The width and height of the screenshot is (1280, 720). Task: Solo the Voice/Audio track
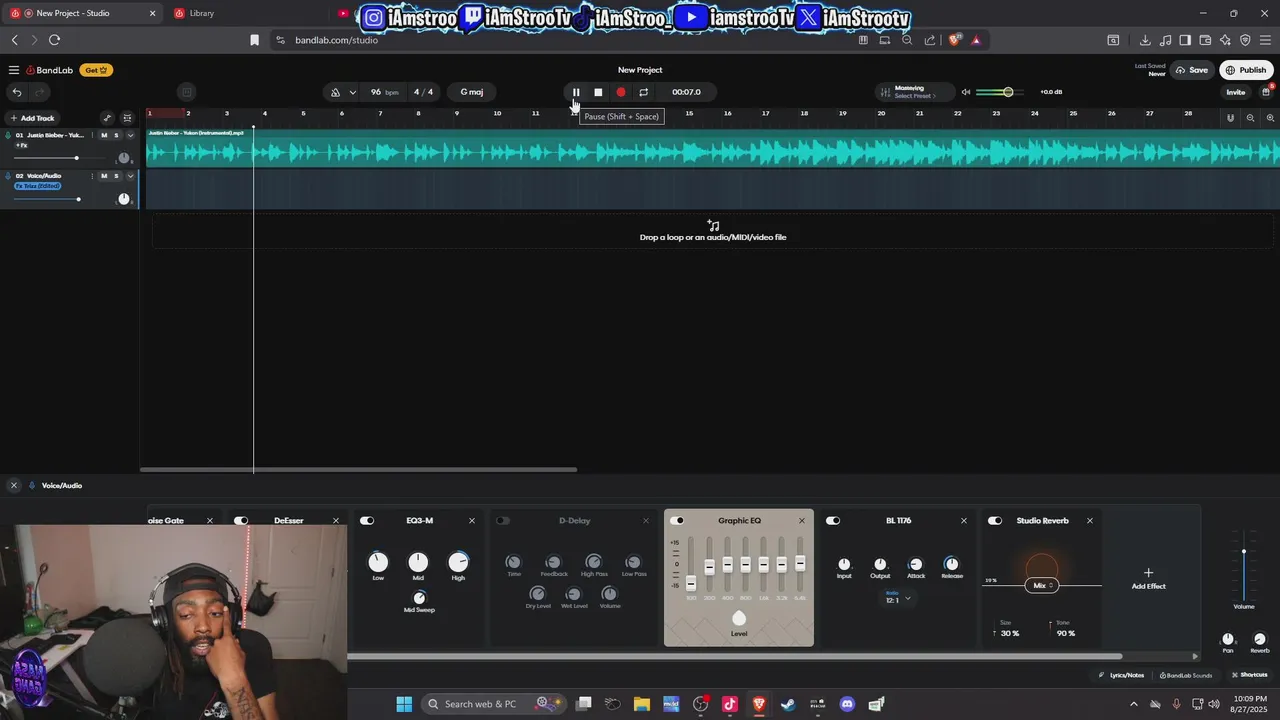pos(116,176)
